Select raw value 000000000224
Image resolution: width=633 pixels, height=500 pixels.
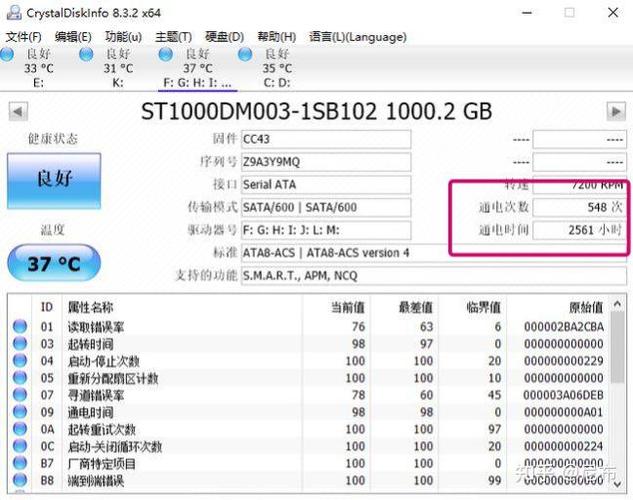(x=564, y=446)
